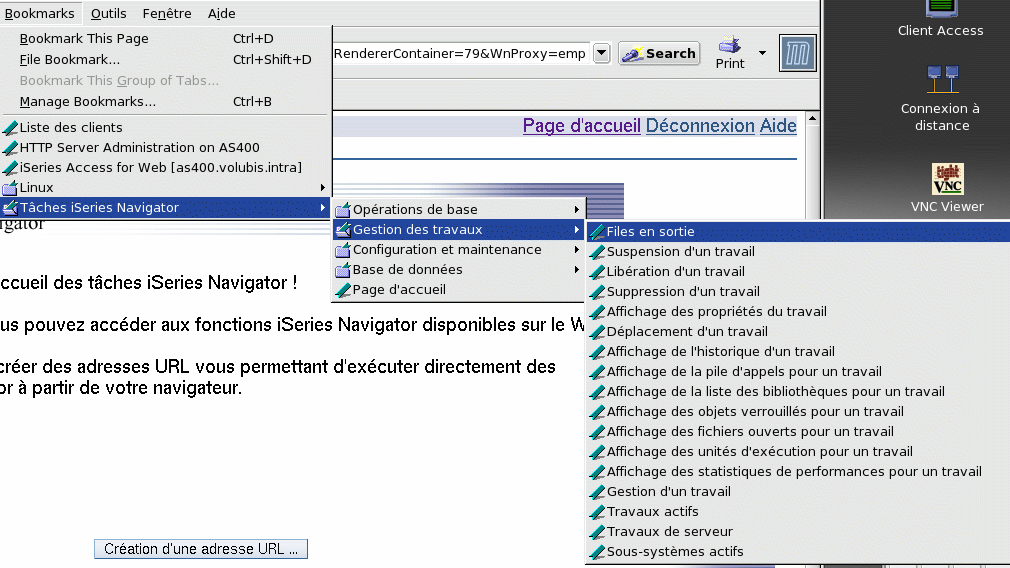Expand Configuration et maintenance submenu arrow
Image resolution: width=1010 pixels, height=568 pixels.
coord(576,249)
